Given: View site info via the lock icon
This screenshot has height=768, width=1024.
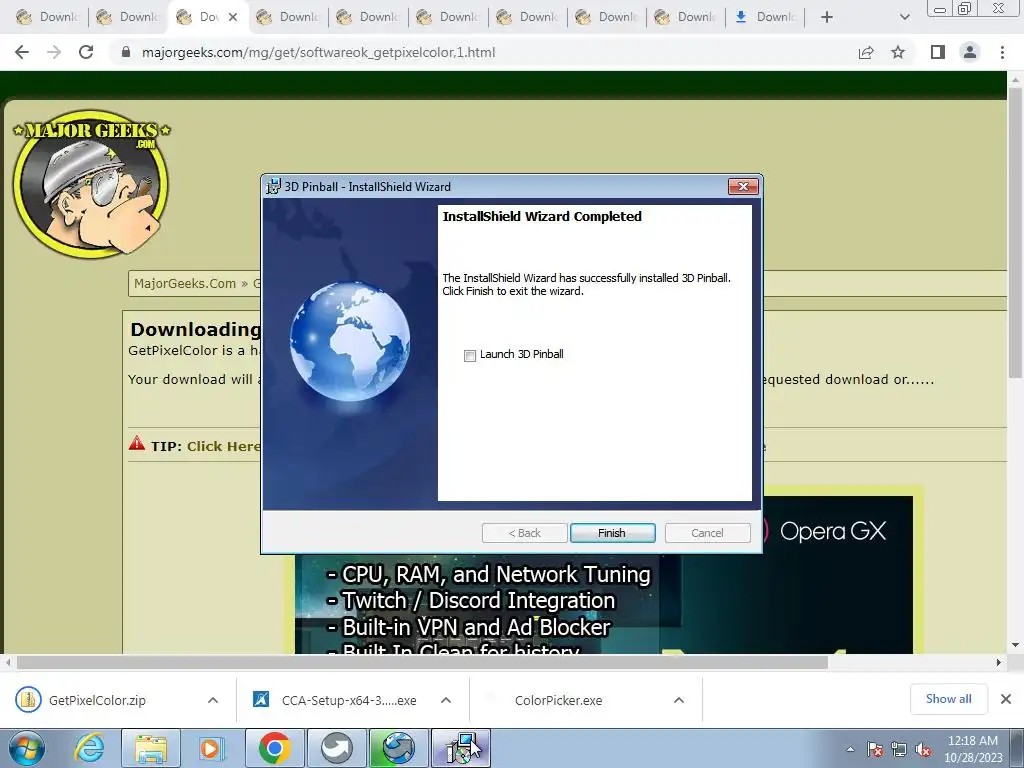Looking at the screenshot, I should tap(126, 52).
